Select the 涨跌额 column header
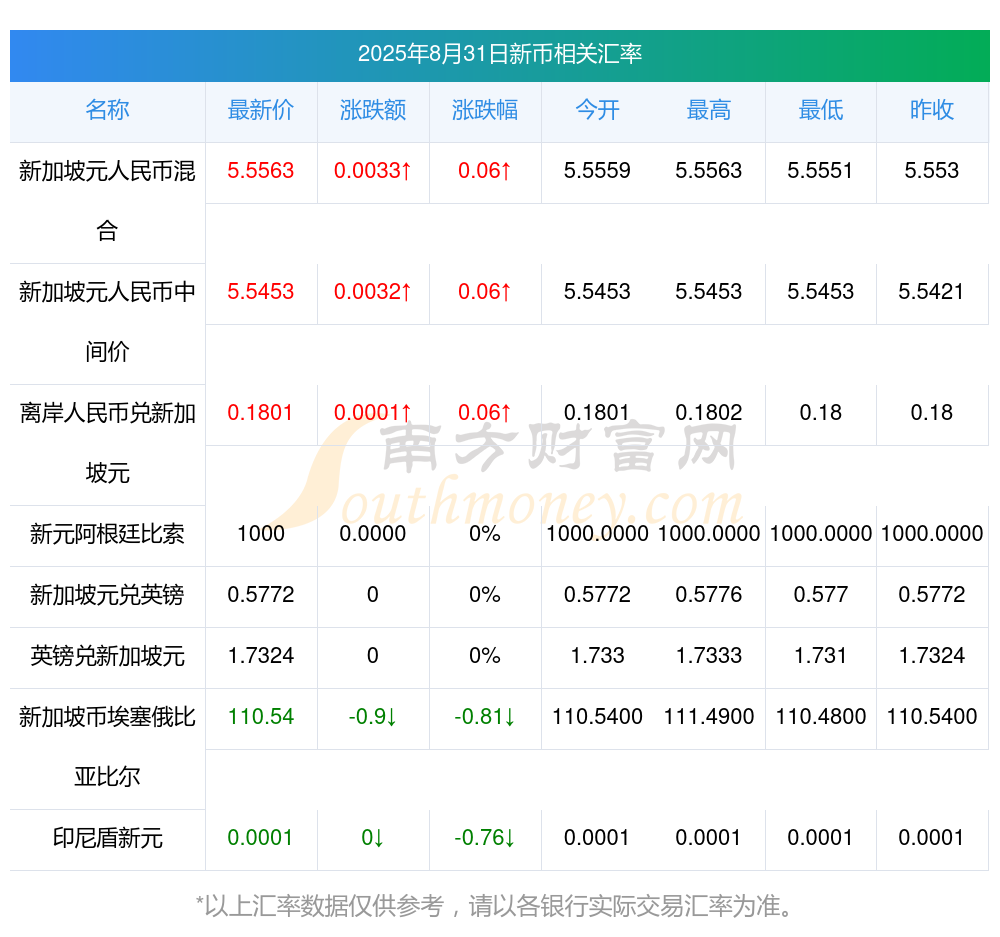Image resolution: width=1000 pixels, height=937 pixels. click(373, 110)
